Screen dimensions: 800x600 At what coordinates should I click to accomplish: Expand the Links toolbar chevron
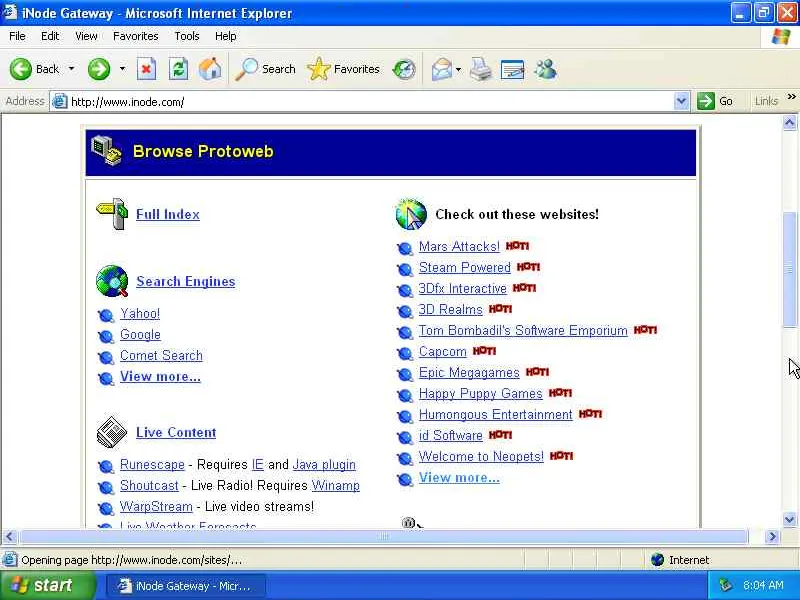[x=791, y=96]
